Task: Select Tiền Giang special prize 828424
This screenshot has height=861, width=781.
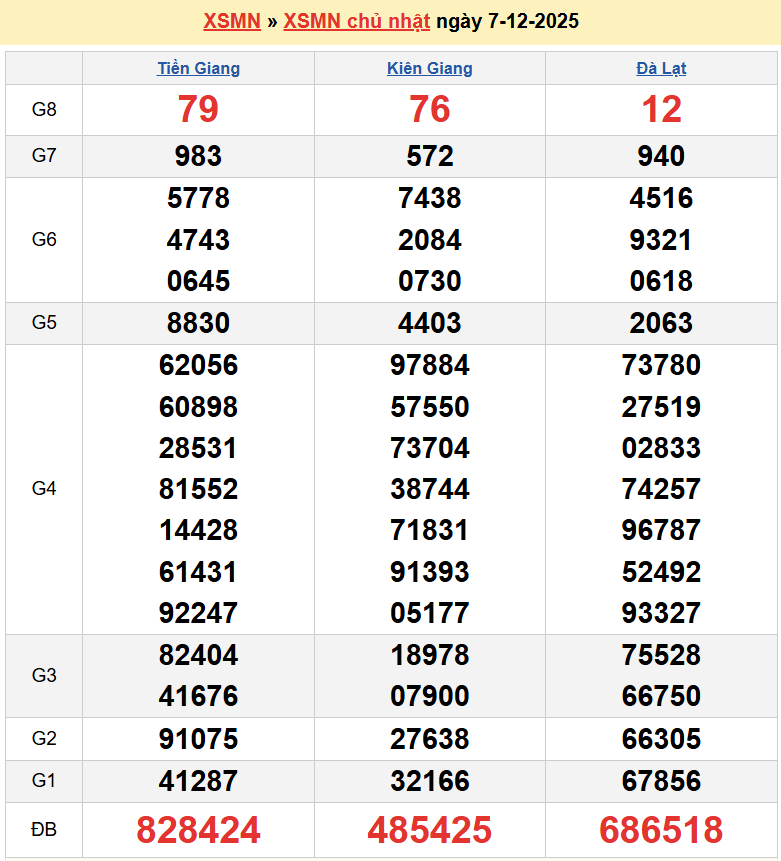Action: pyautogui.click(x=198, y=830)
